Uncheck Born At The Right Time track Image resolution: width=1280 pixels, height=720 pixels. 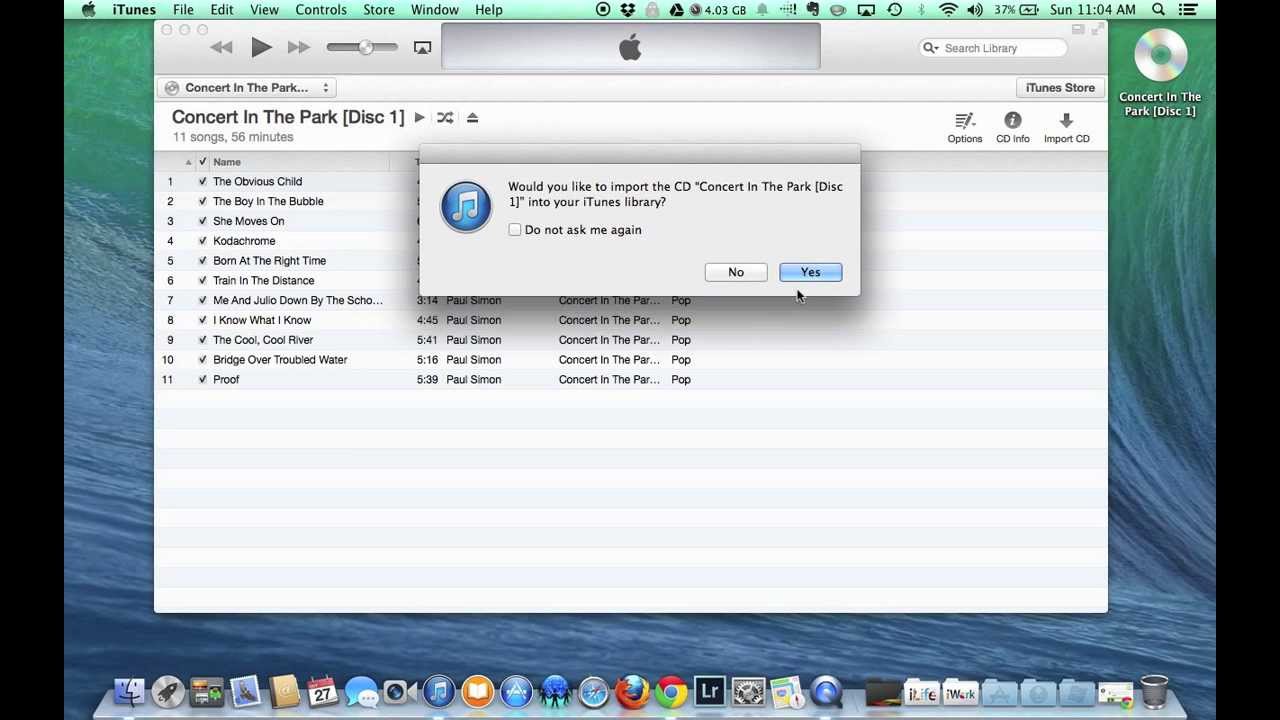point(203,261)
